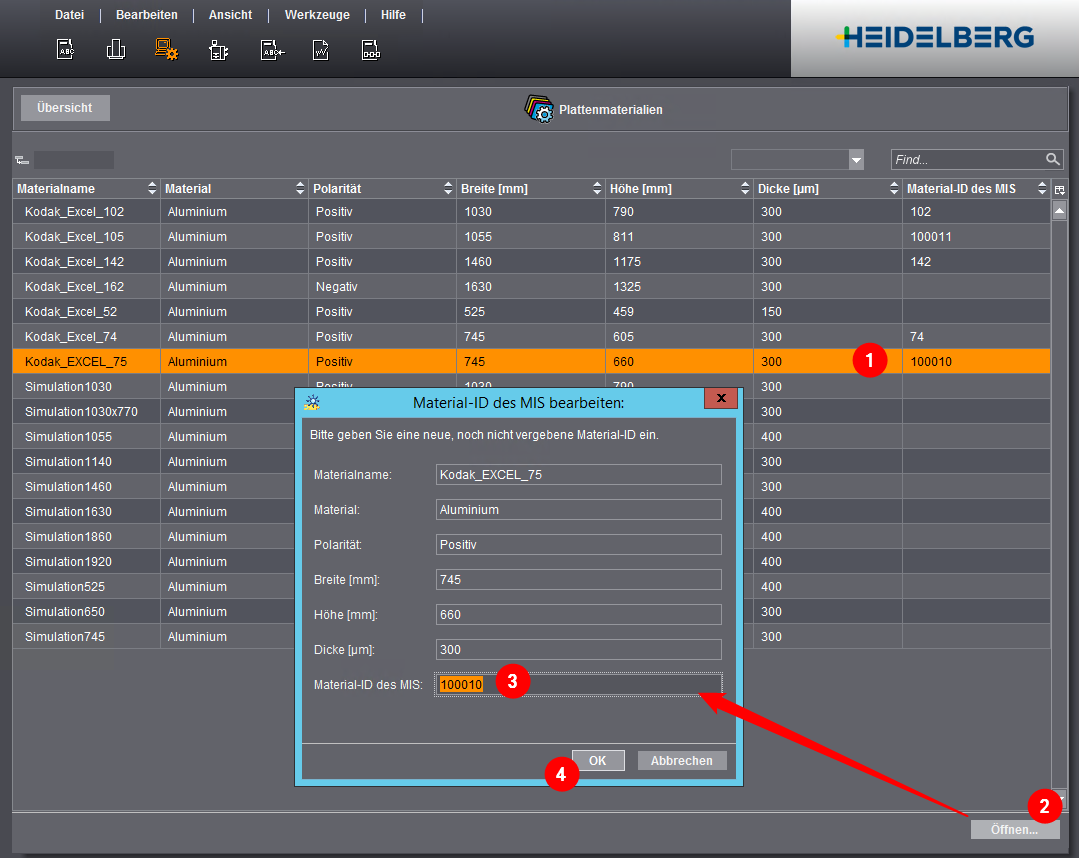Viewport: 1079px width, 858px height.
Task: Open the Werkzeuge menu
Action: pyautogui.click(x=317, y=15)
